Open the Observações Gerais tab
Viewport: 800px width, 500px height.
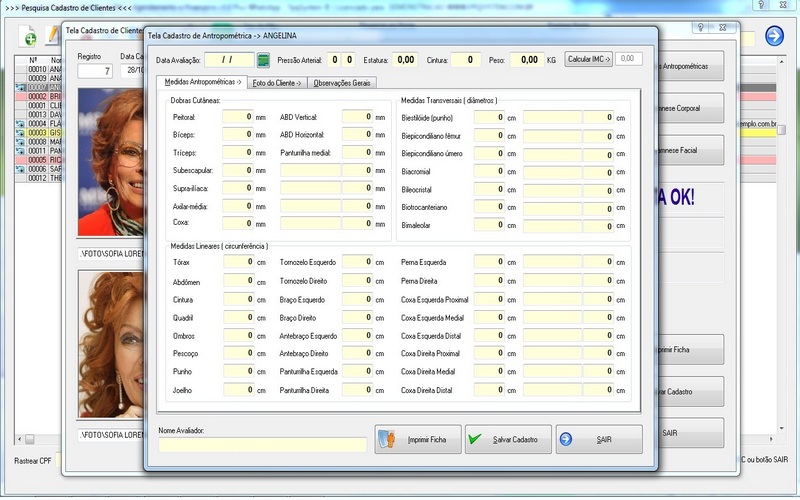pos(342,83)
